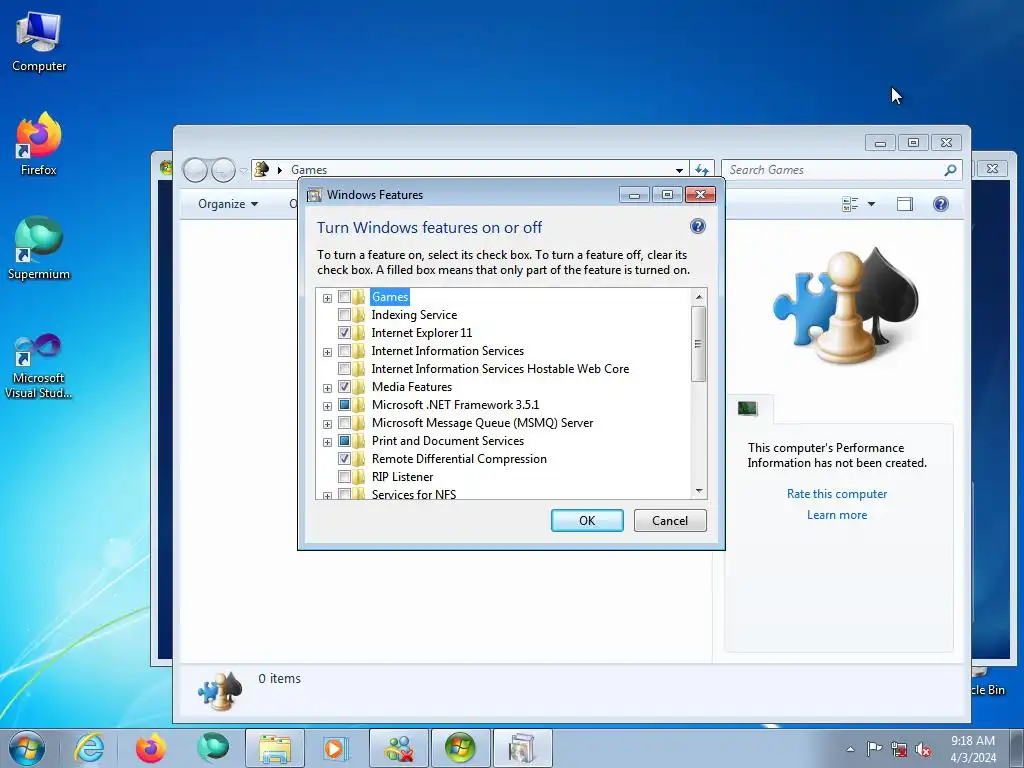Toggle Microsoft .NET Framework 3.5.1 checkbox
Image resolution: width=1024 pixels, height=768 pixels.
(344, 404)
